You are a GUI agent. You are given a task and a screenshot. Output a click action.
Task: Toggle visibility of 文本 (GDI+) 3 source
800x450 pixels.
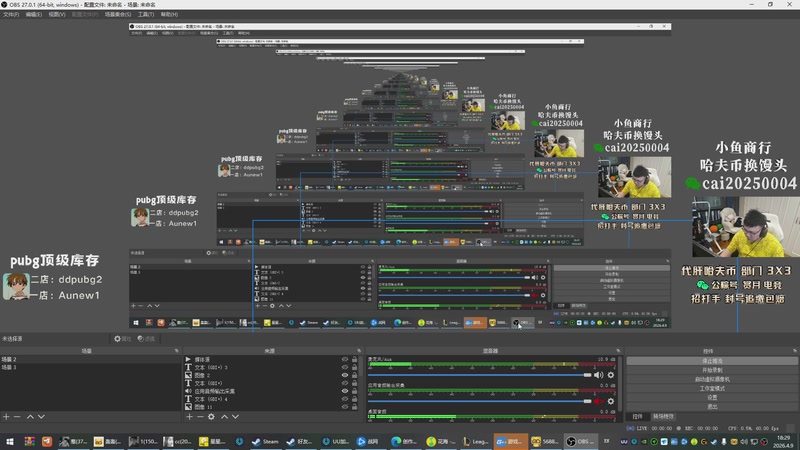[345, 367]
